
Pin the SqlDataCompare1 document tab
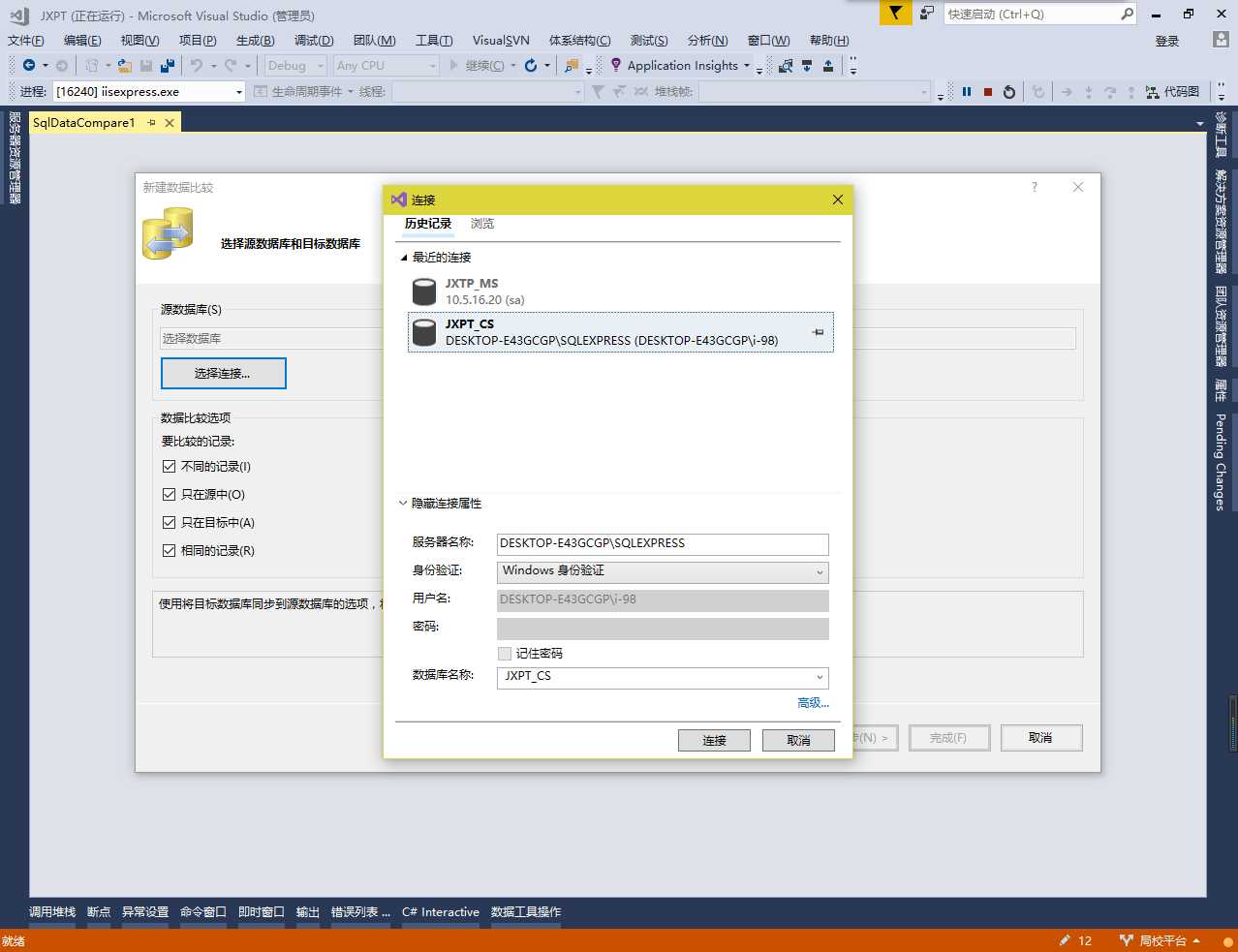[152, 123]
